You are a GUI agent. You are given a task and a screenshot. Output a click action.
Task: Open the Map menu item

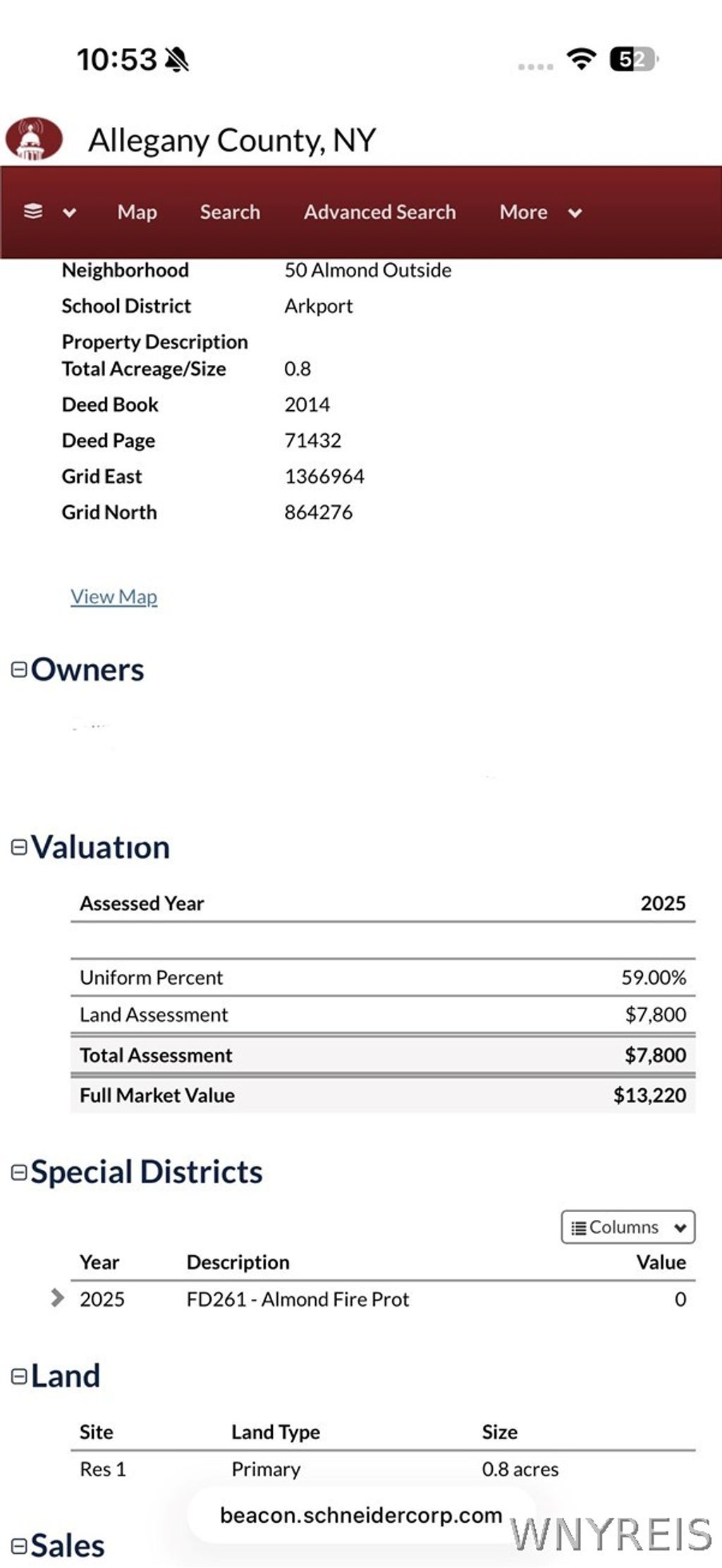tap(137, 212)
